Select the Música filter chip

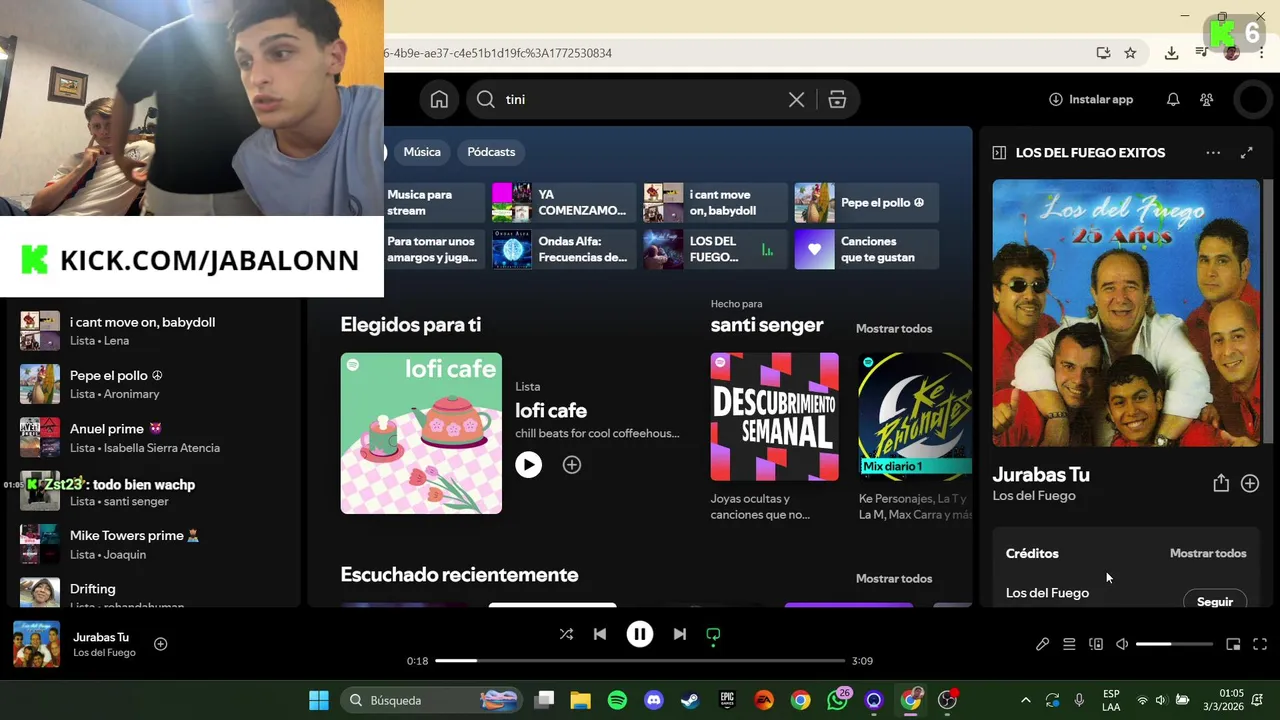click(422, 152)
